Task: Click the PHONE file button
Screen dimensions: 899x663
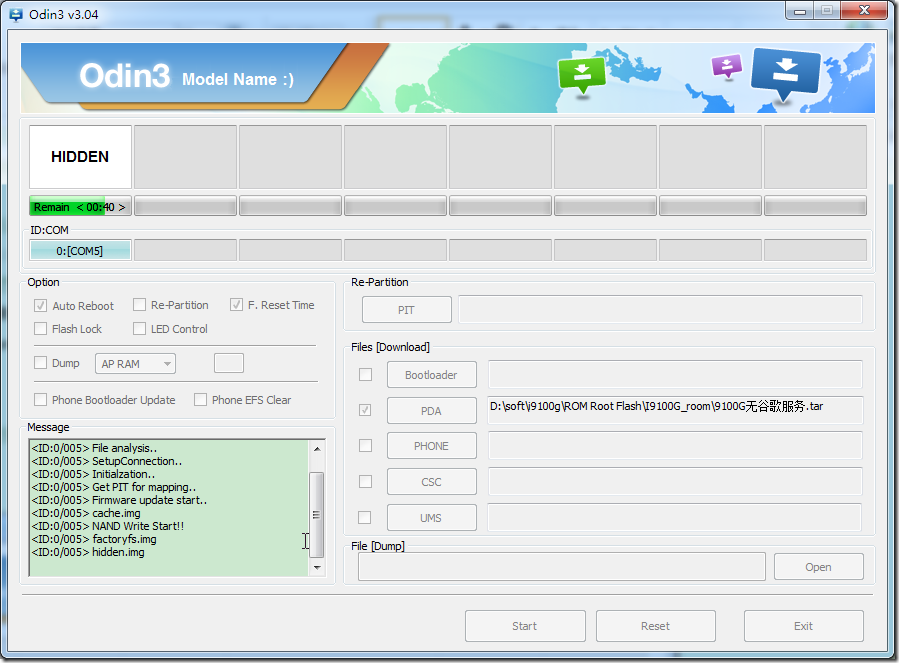Action: [x=432, y=446]
